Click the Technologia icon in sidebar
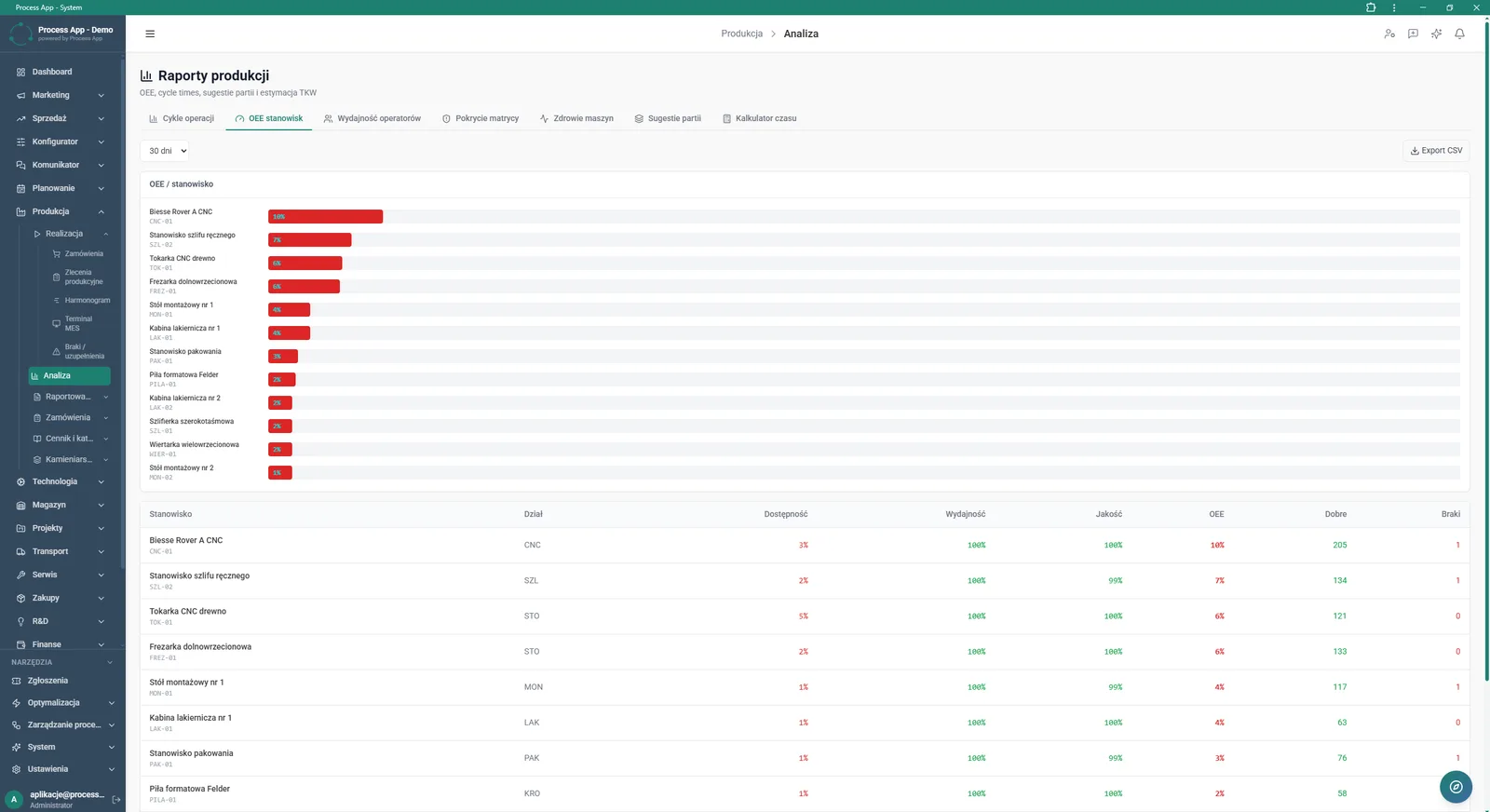The width and height of the screenshot is (1490, 812). pos(20,481)
